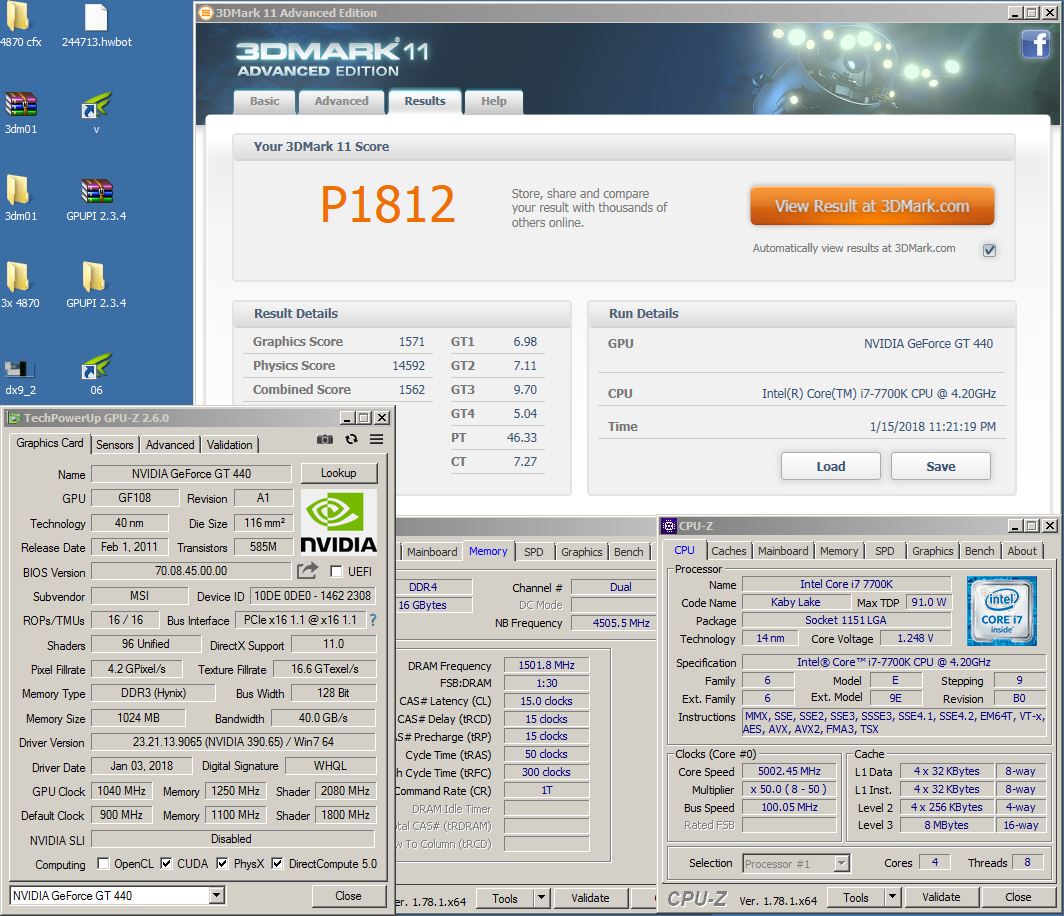The width and height of the screenshot is (1064, 916).
Task: Click the Lookup button in GPU-Z
Action: coord(339,473)
